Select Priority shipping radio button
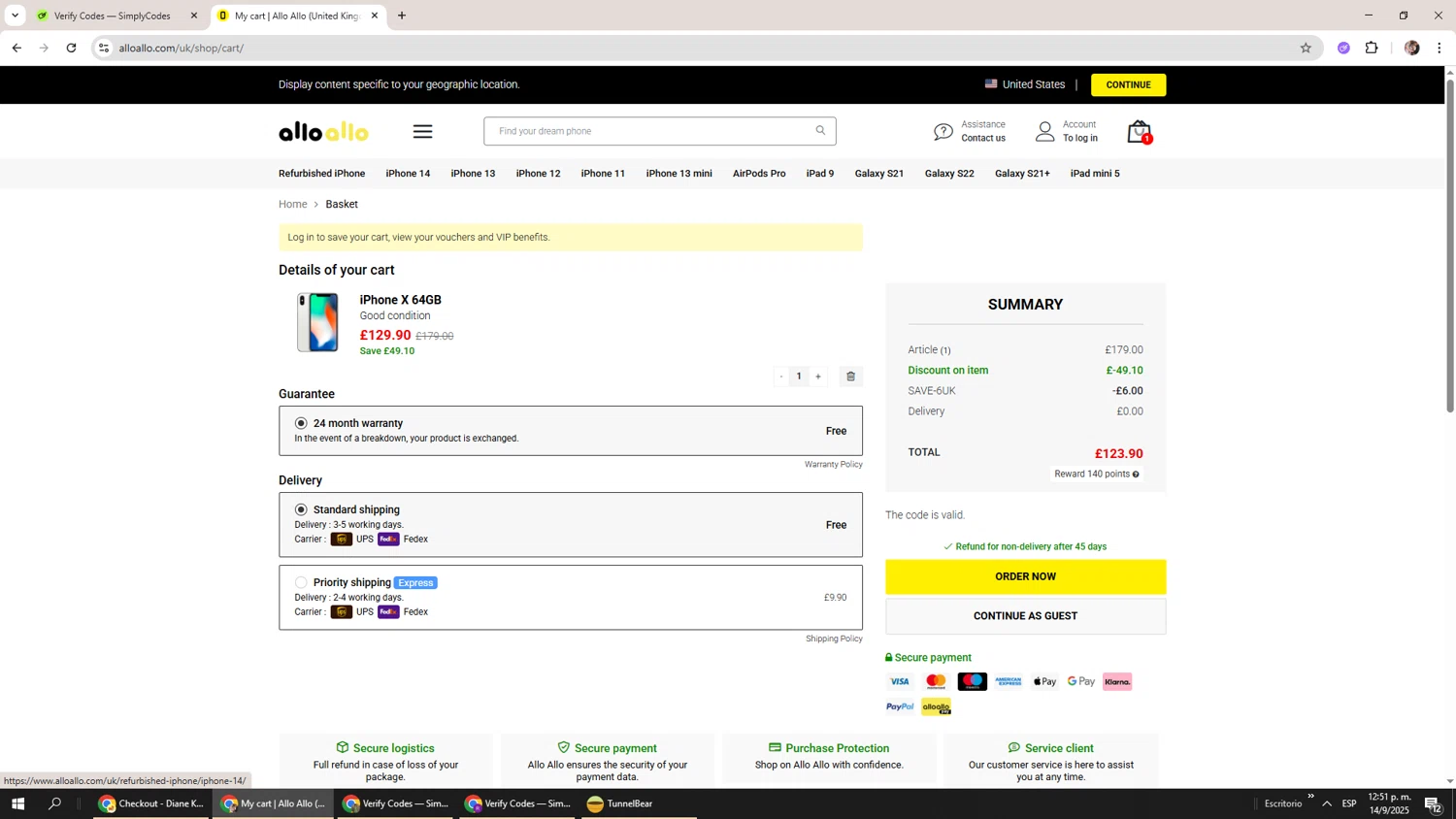 [x=301, y=582]
